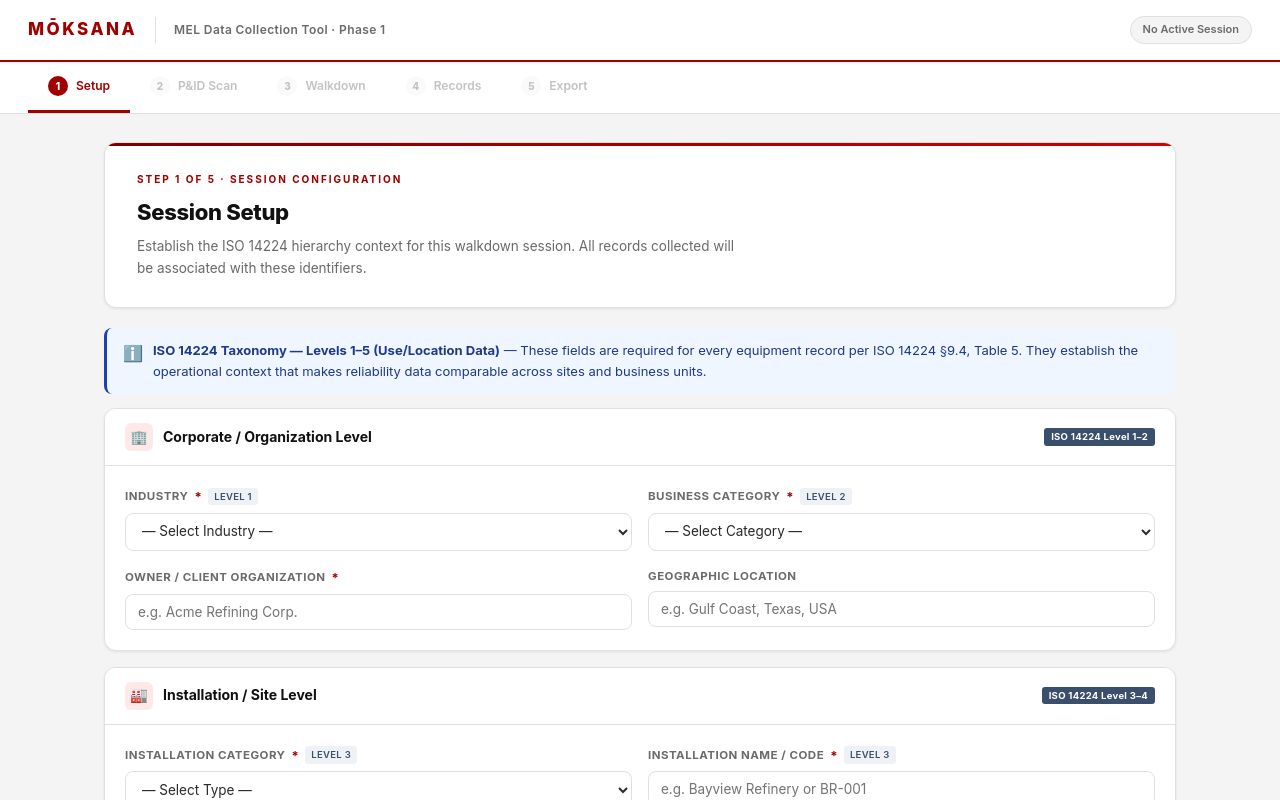The width and height of the screenshot is (1280, 800).
Task: Click the LEVEL 3 tag beside Installation Name
Action: tap(870, 755)
